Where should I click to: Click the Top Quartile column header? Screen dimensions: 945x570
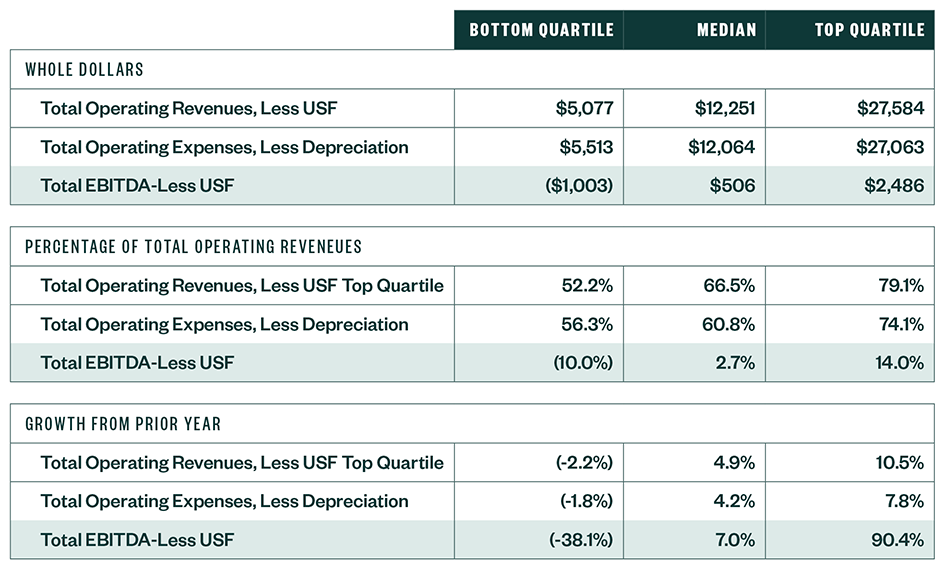869,30
